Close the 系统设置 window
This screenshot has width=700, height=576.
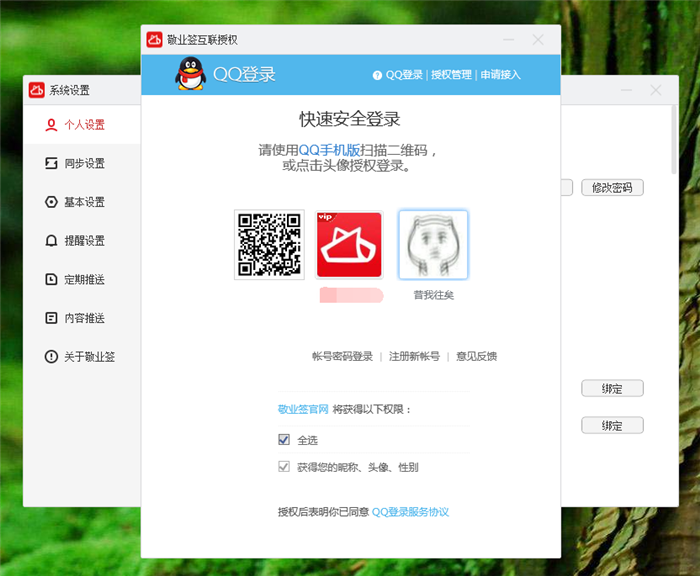(x=655, y=90)
